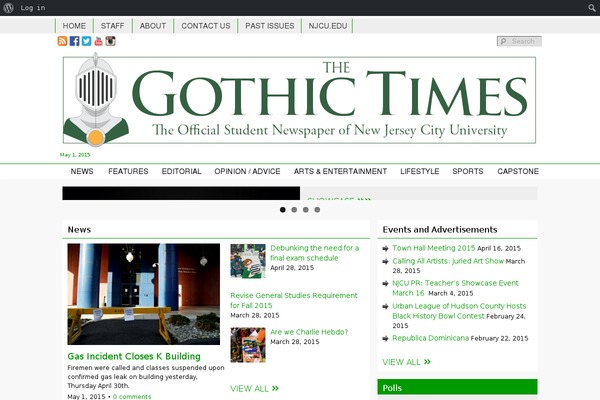
Task: Click the Gothic Times header banner
Action: tap(299, 100)
